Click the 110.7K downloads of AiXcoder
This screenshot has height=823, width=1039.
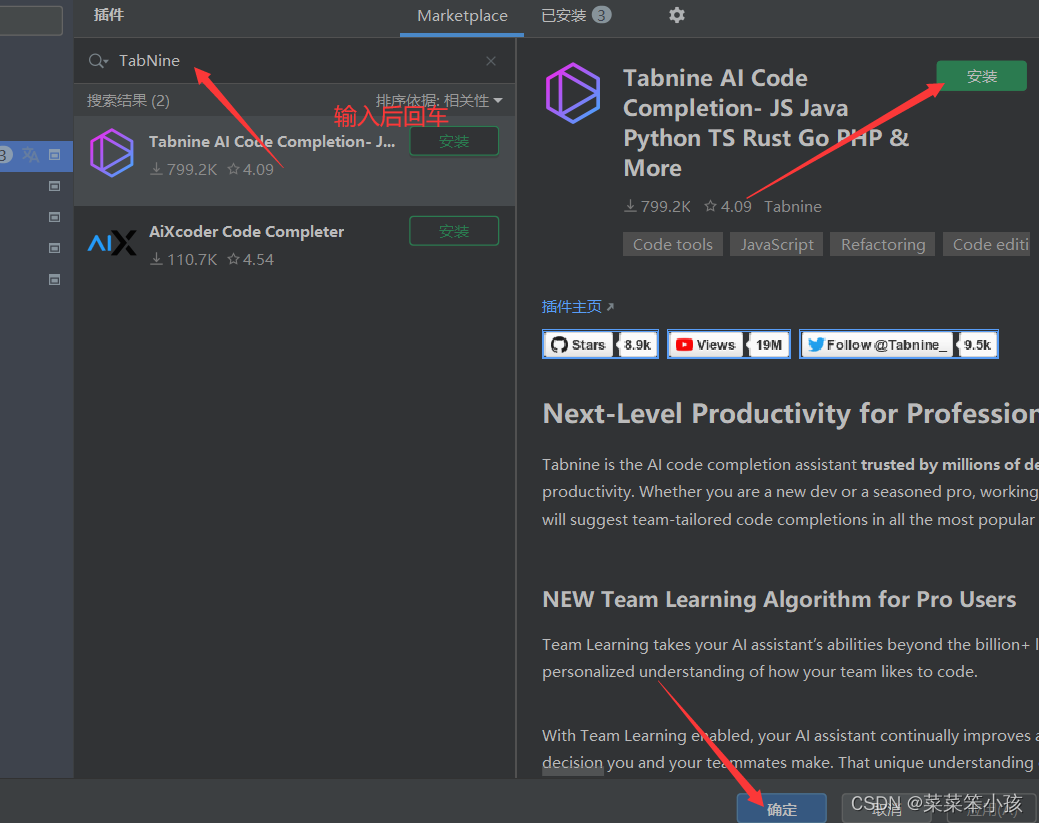pos(184,260)
